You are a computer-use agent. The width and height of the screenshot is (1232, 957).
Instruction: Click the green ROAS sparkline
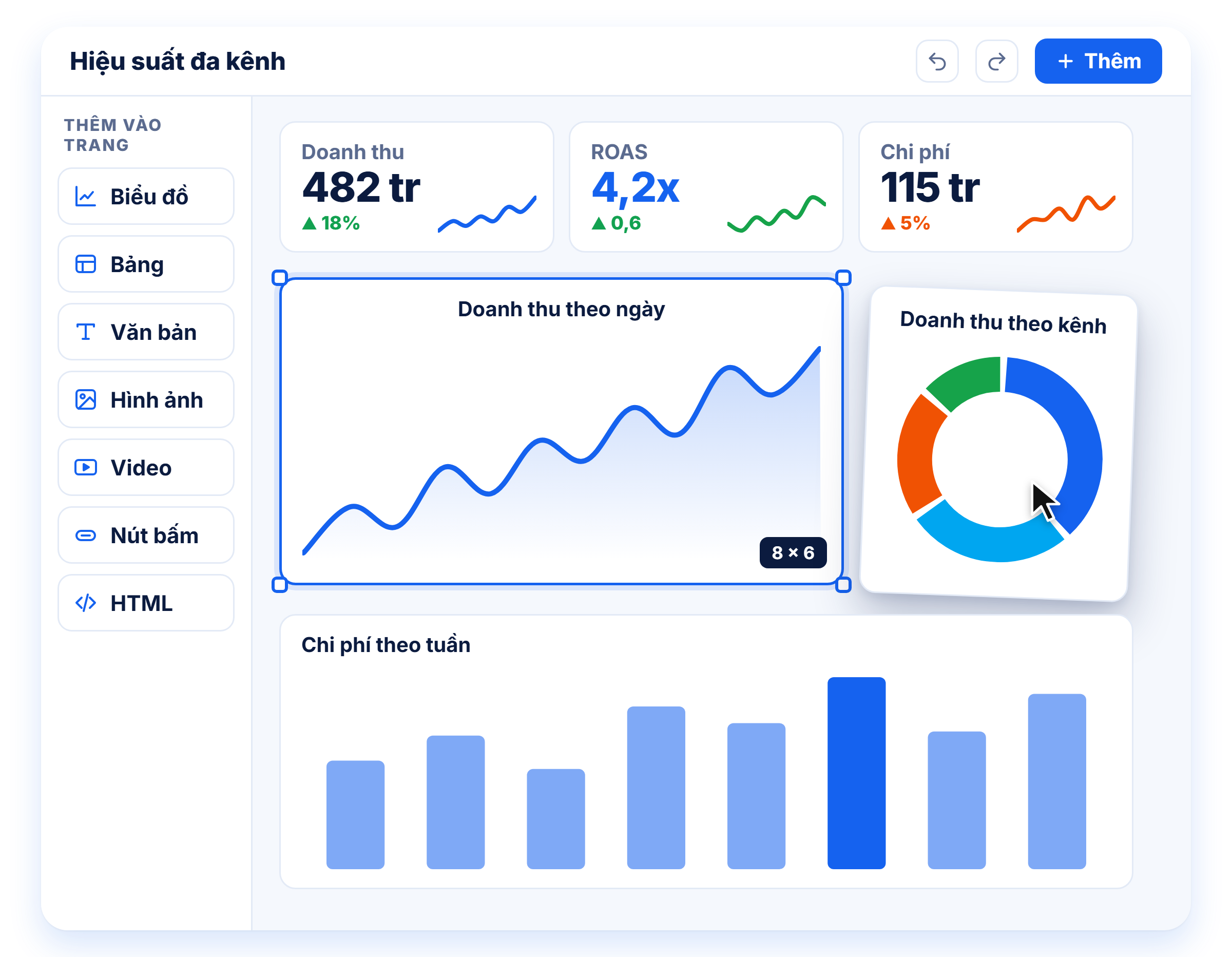point(776,214)
